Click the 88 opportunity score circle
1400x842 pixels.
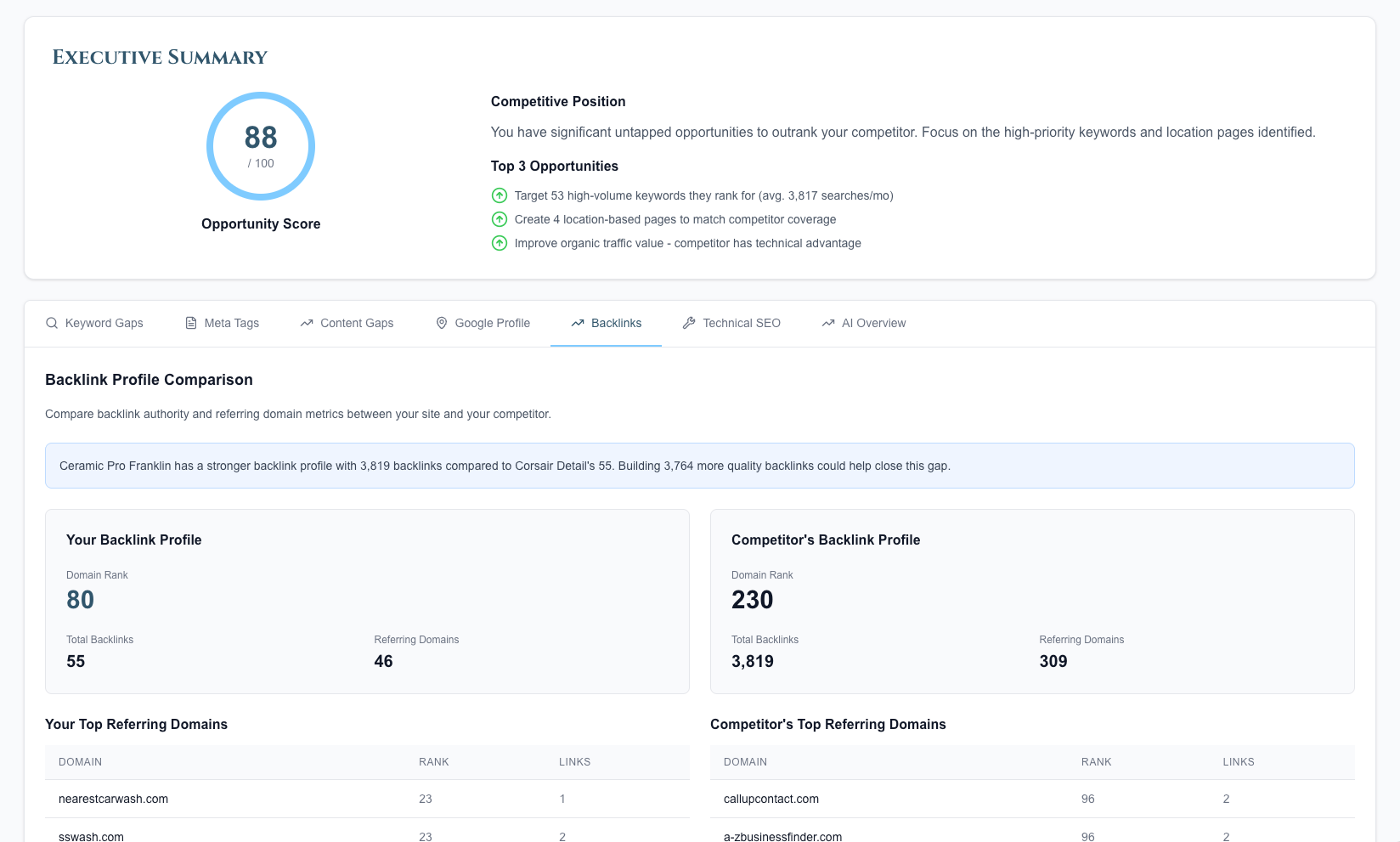point(261,146)
